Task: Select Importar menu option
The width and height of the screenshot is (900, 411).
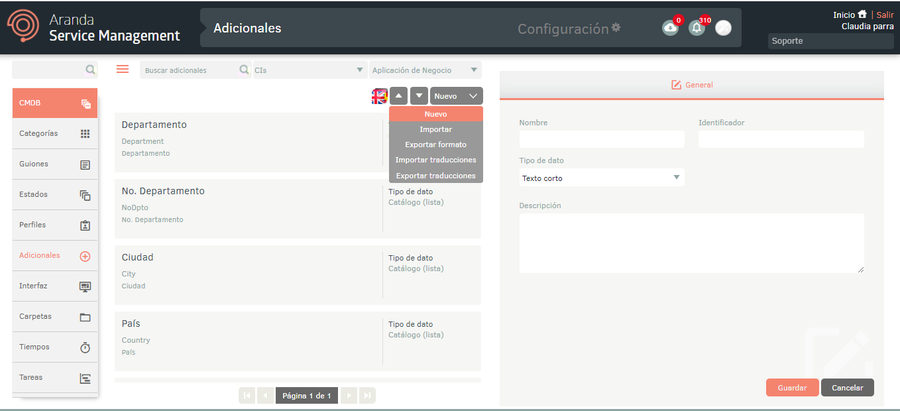Action: tap(436, 129)
